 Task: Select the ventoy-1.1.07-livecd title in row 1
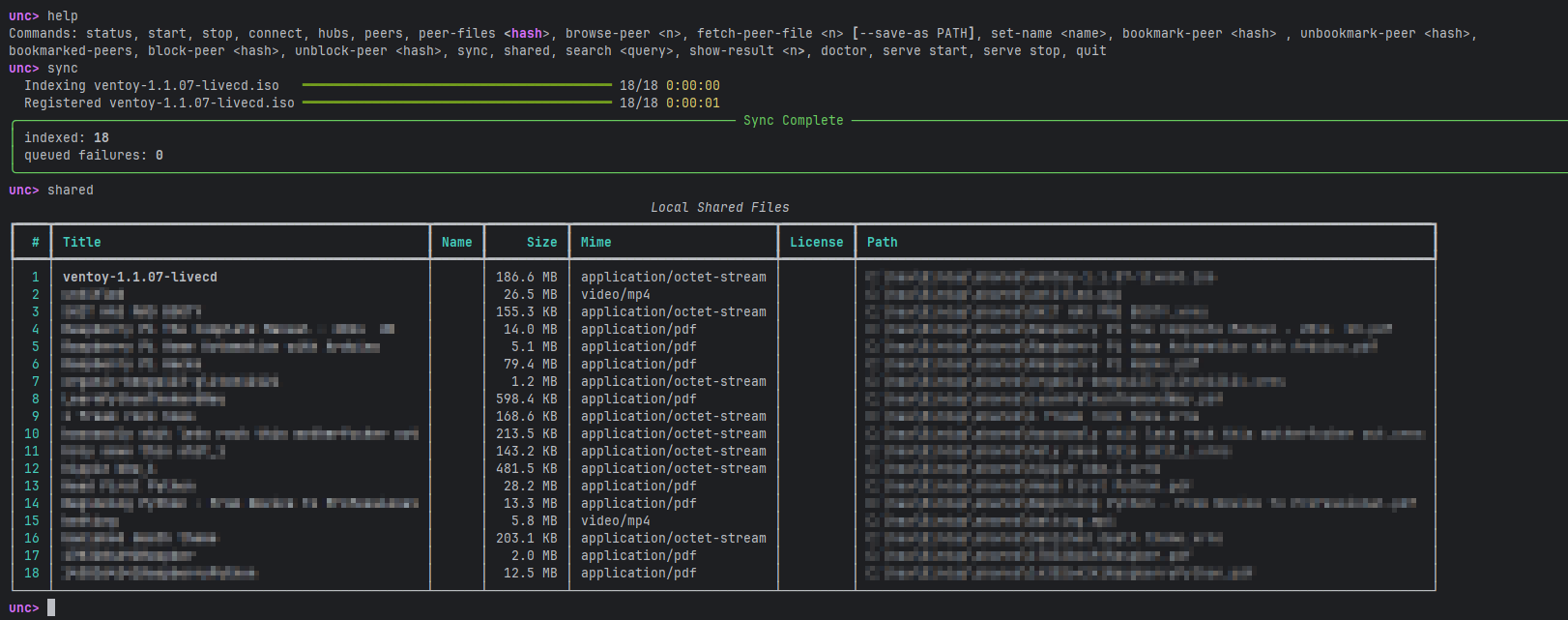click(x=140, y=278)
